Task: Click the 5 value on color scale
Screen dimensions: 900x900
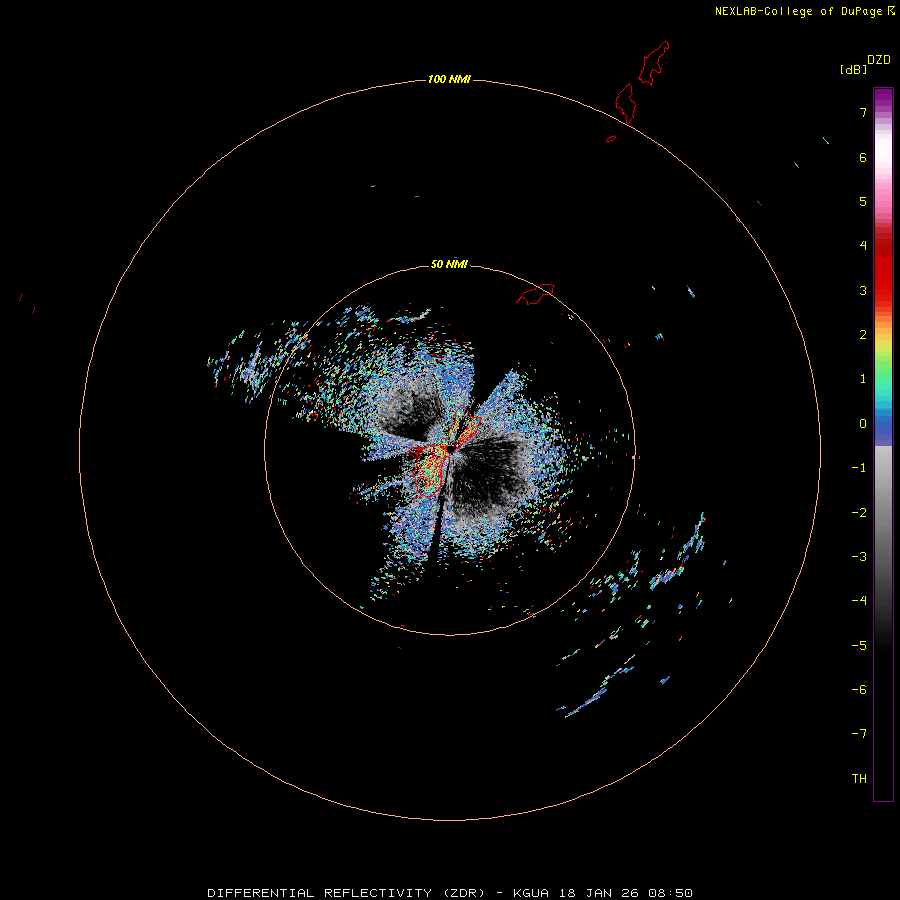Action: [863, 201]
